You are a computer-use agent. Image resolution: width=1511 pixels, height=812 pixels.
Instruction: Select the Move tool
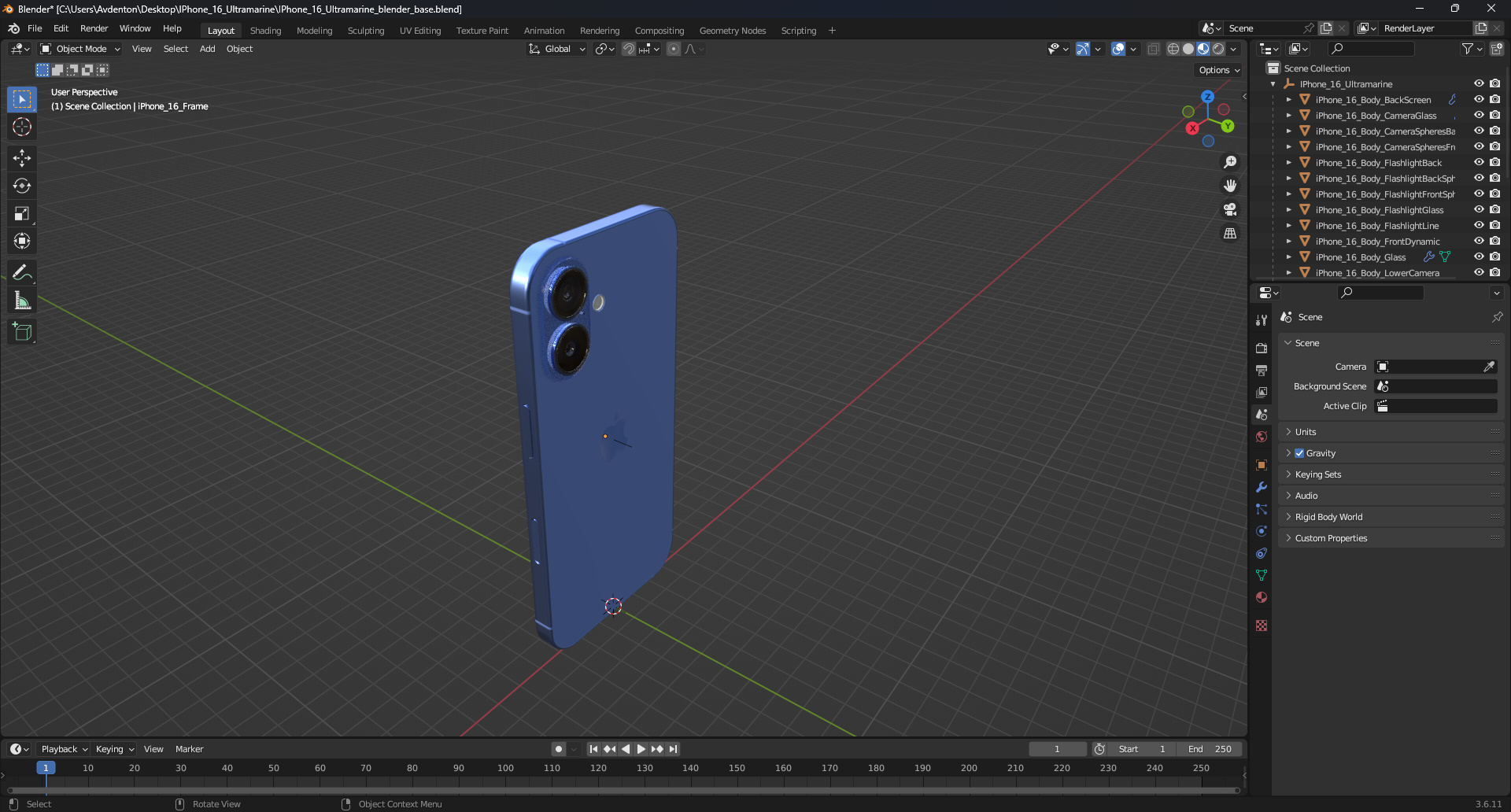click(22, 158)
